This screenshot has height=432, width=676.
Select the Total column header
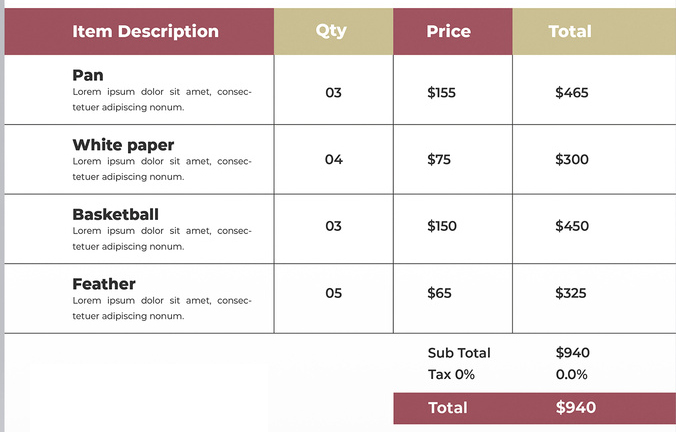click(x=570, y=31)
